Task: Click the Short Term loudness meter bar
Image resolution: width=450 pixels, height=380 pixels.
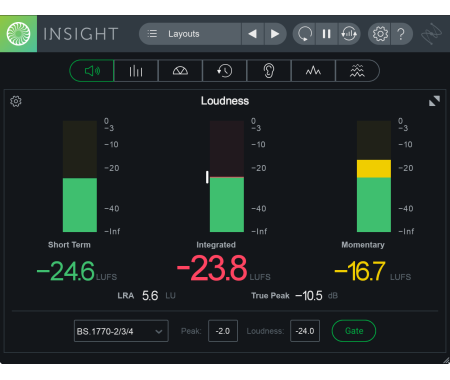Action: pyautogui.click(x=80, y=176)
